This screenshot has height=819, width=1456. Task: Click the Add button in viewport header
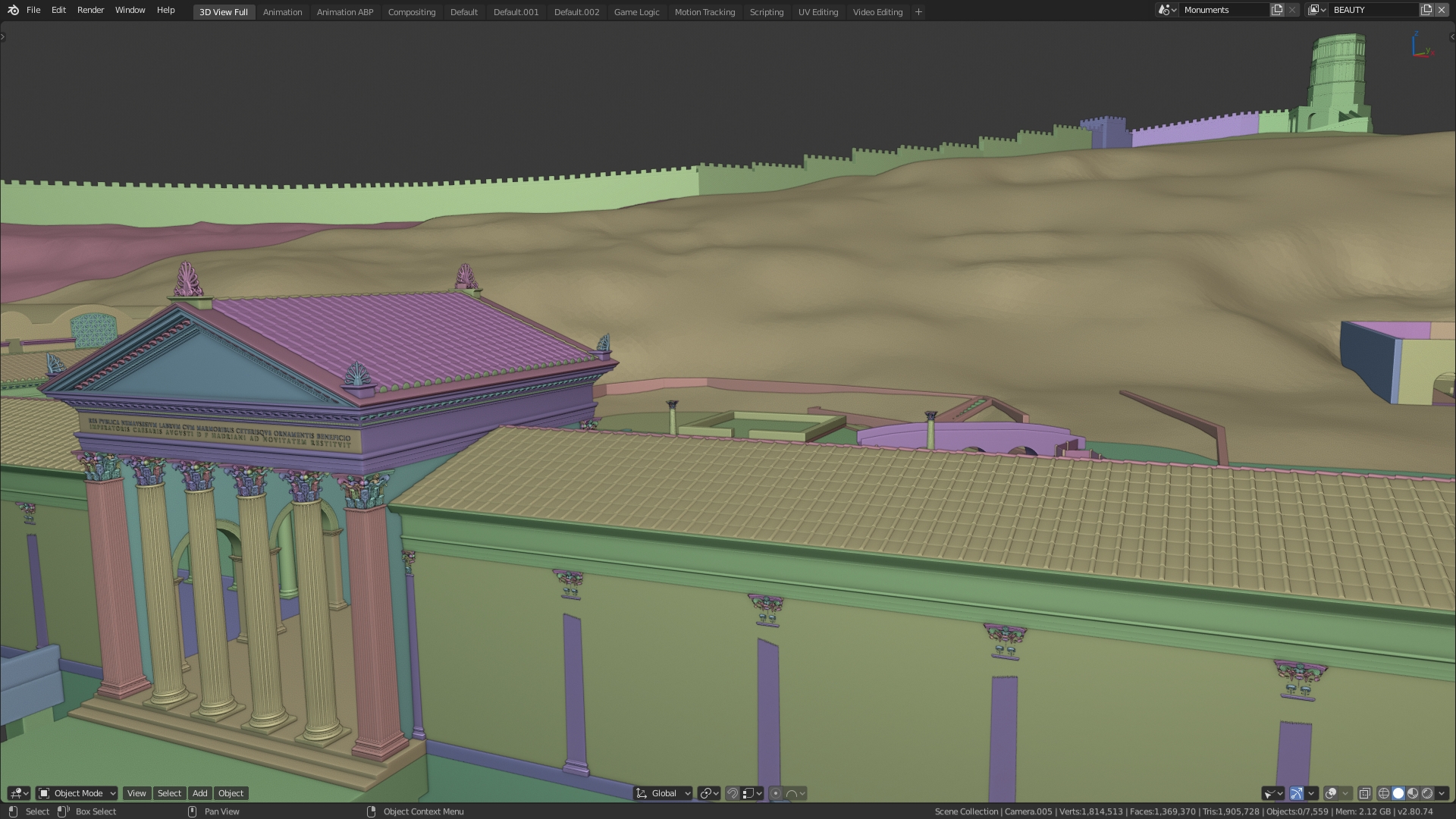pos(199,793)
